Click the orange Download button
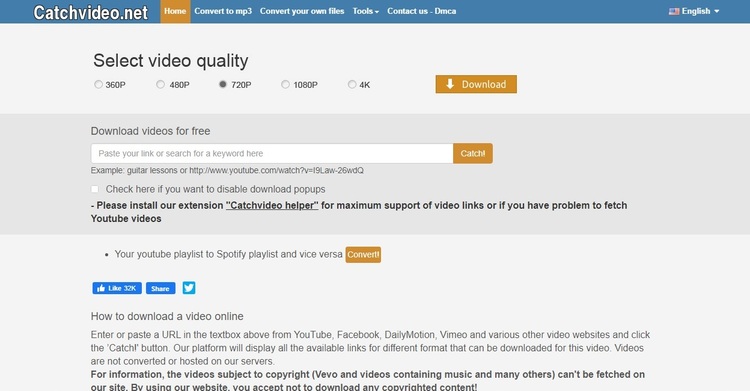The width and height of the screenshot is (750, 391). click(x=476, y=84)
